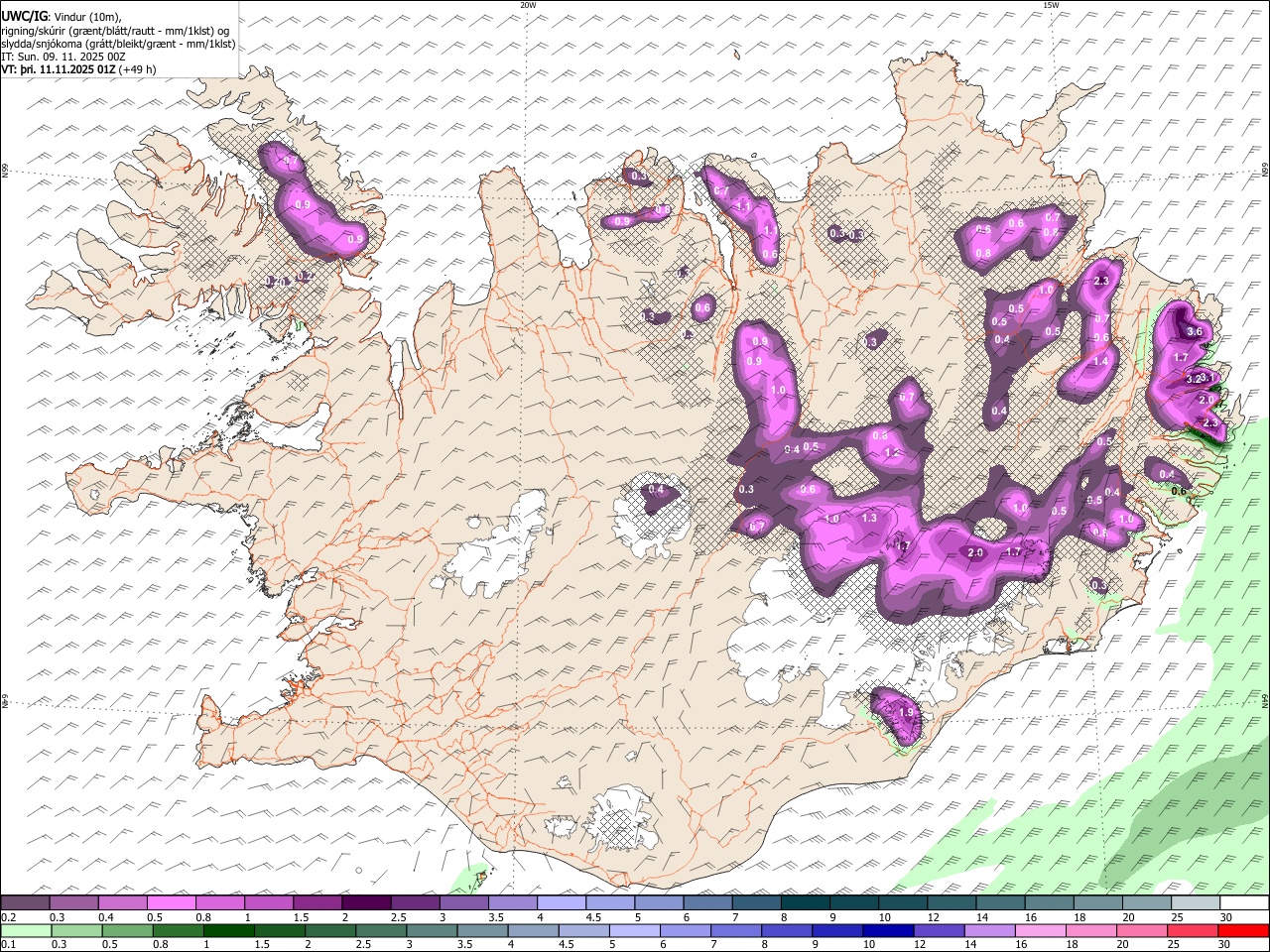Screen dimensions: 1270x952
Task: Click the VT: þri. 11.11.2025 01Z (+49 h) line
Action: point(78,69)
